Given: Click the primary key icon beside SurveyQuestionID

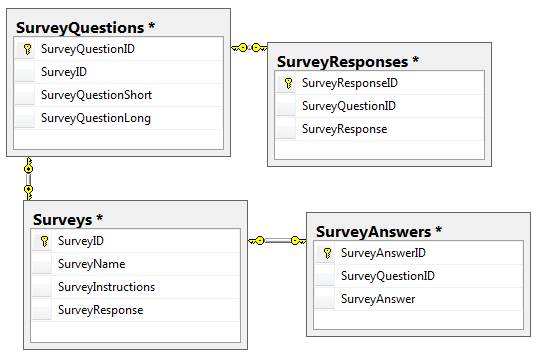Looking at the screenshot, I should [x=27, y=49].
